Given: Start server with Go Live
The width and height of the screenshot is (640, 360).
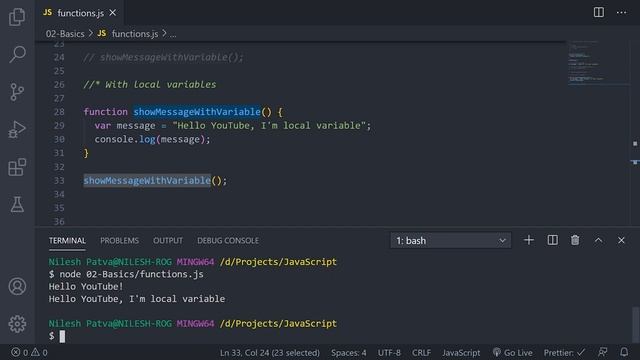Looking at the screenshot, I should coord(512,352).
